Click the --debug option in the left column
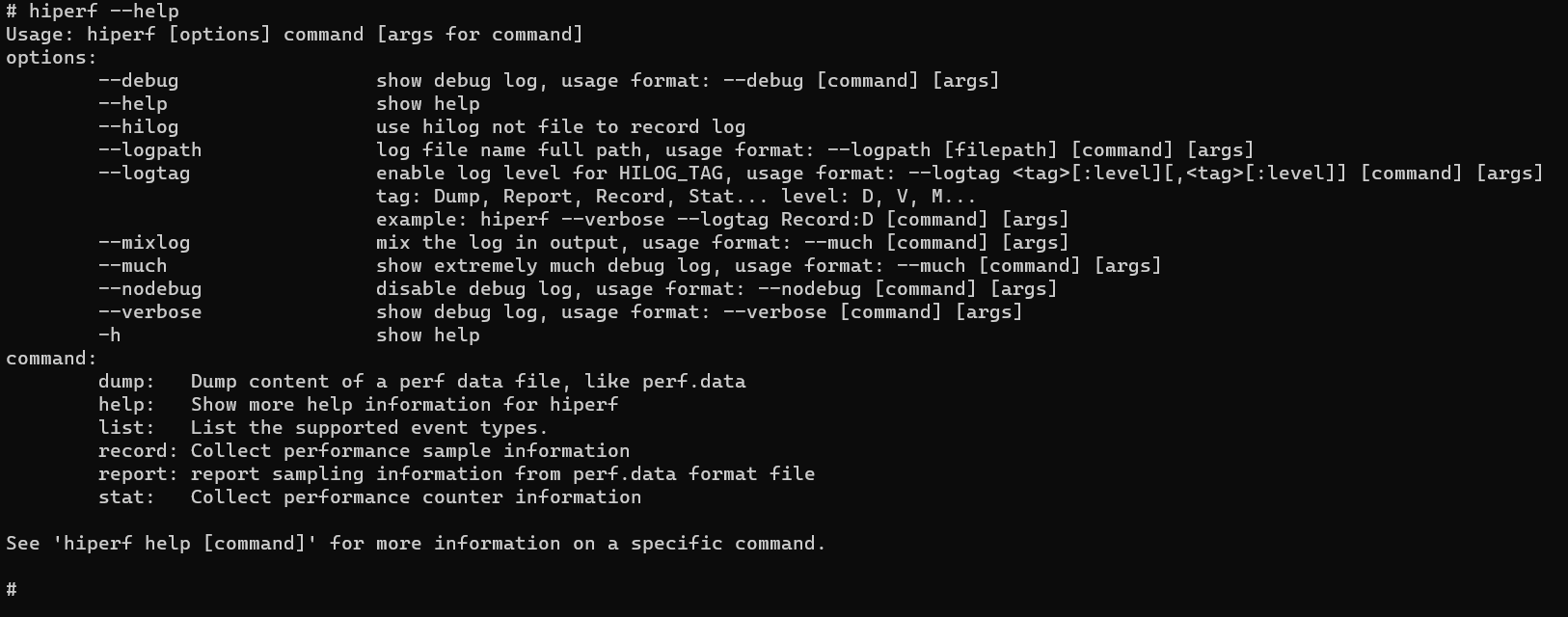Screen dimensions: 1568x617 pos(138,81)
